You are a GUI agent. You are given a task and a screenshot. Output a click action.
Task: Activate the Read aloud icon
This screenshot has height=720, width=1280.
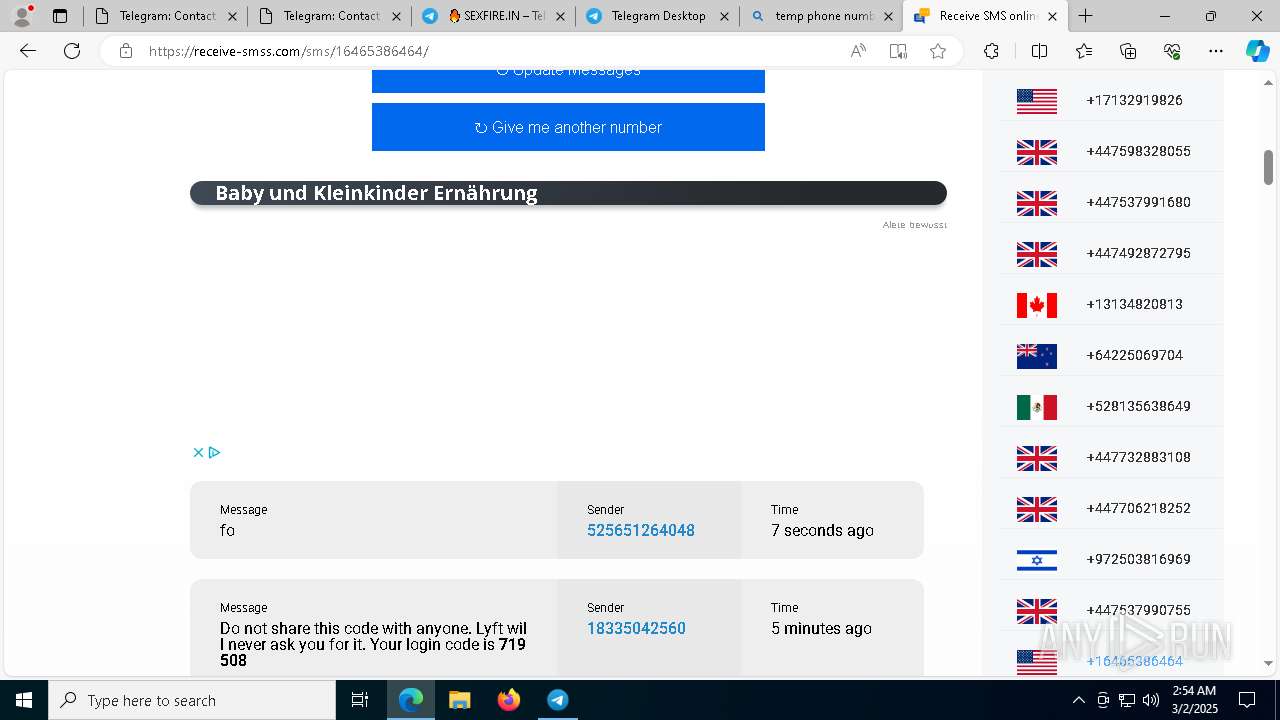[x=858, y=51]
